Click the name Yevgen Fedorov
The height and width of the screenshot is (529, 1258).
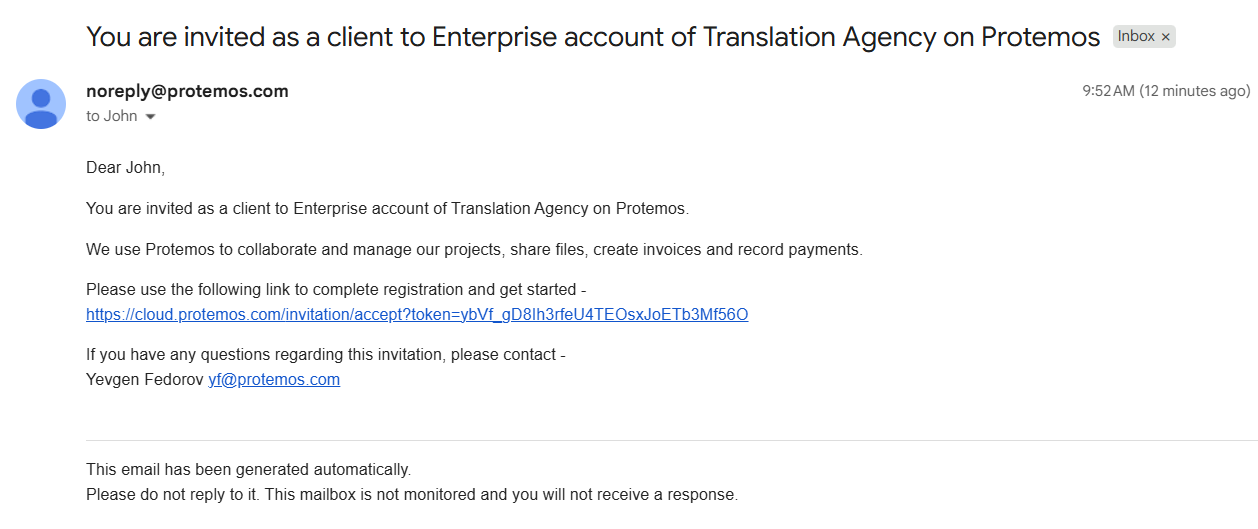point(145,380)
